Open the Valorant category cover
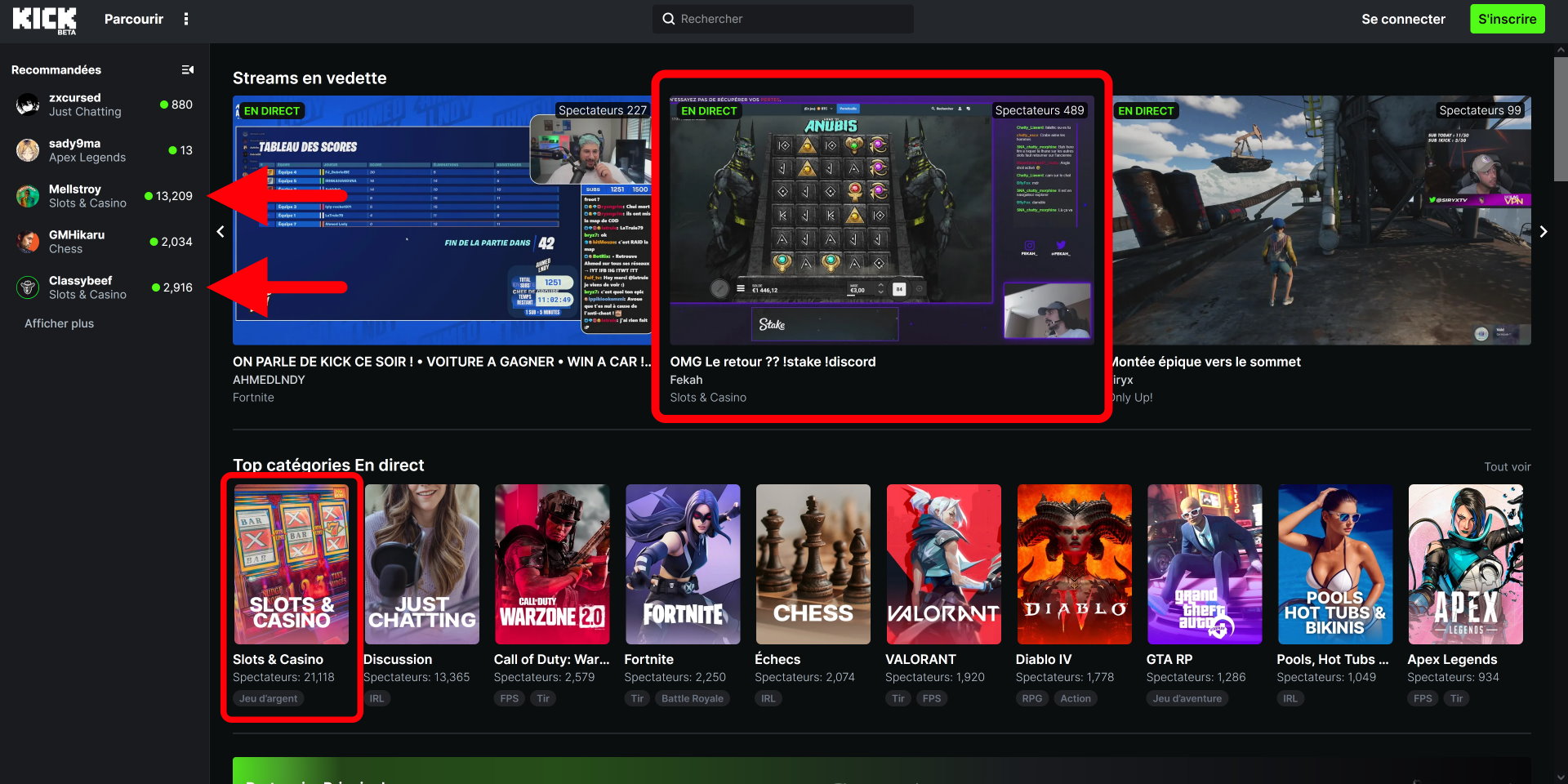Viewport: 1568px width, 784px height. pyautogui.click(x=944, y=564)
